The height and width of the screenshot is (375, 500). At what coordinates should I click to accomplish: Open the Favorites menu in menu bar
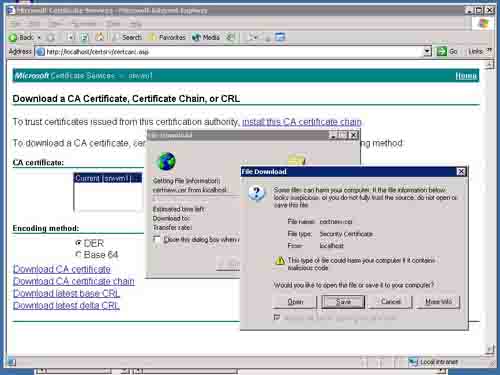click(84, 24)
